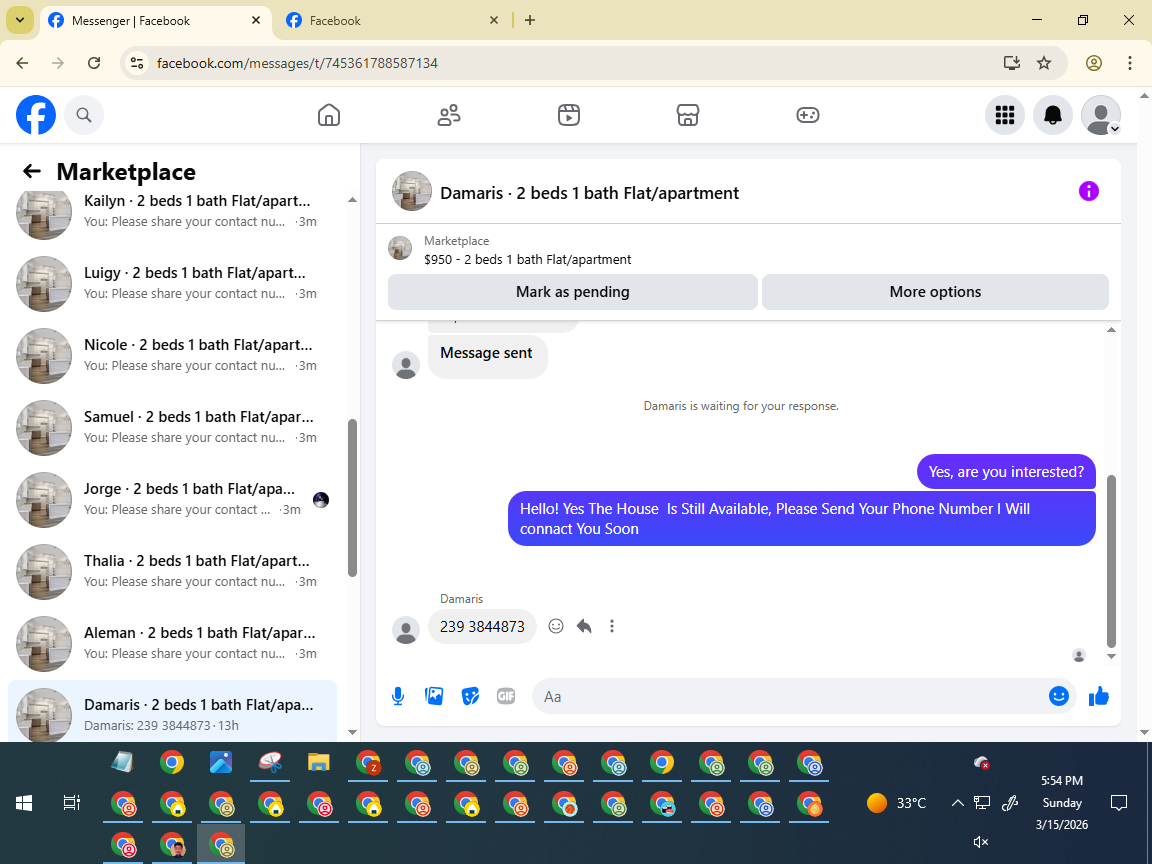Image resolution: width=1152 pixels, height=864 pixels.
Task: Click the chat messages scrollbar
Action: [x=1111, y=562]
